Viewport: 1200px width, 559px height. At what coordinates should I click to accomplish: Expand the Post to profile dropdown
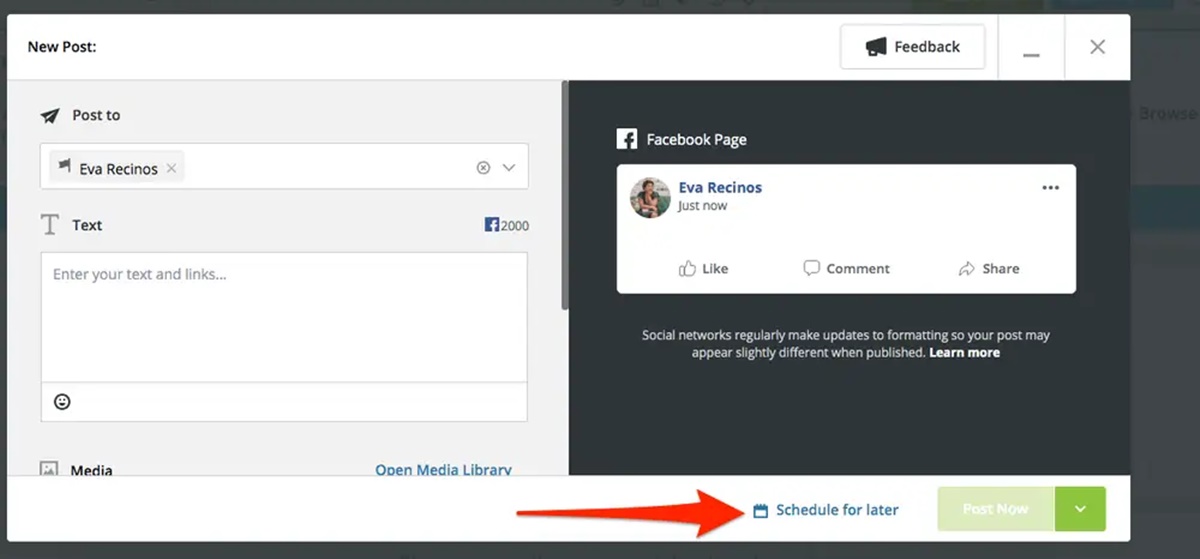click(509, 168)
